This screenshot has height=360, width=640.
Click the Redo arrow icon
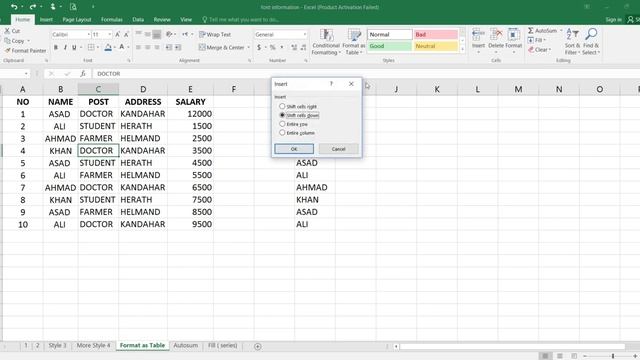pos(33,7)
